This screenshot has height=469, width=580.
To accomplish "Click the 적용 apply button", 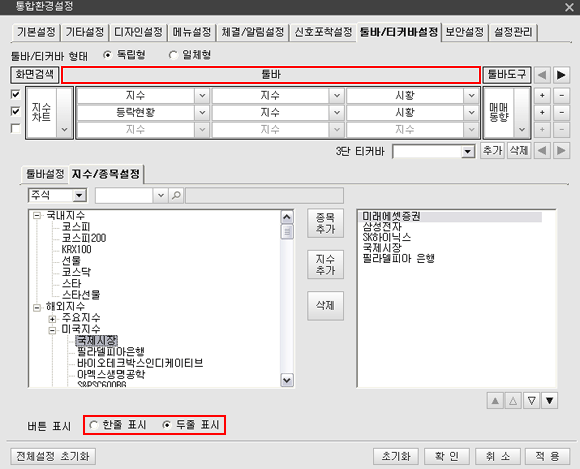I will pyautogui.click(x=547, y=456).
